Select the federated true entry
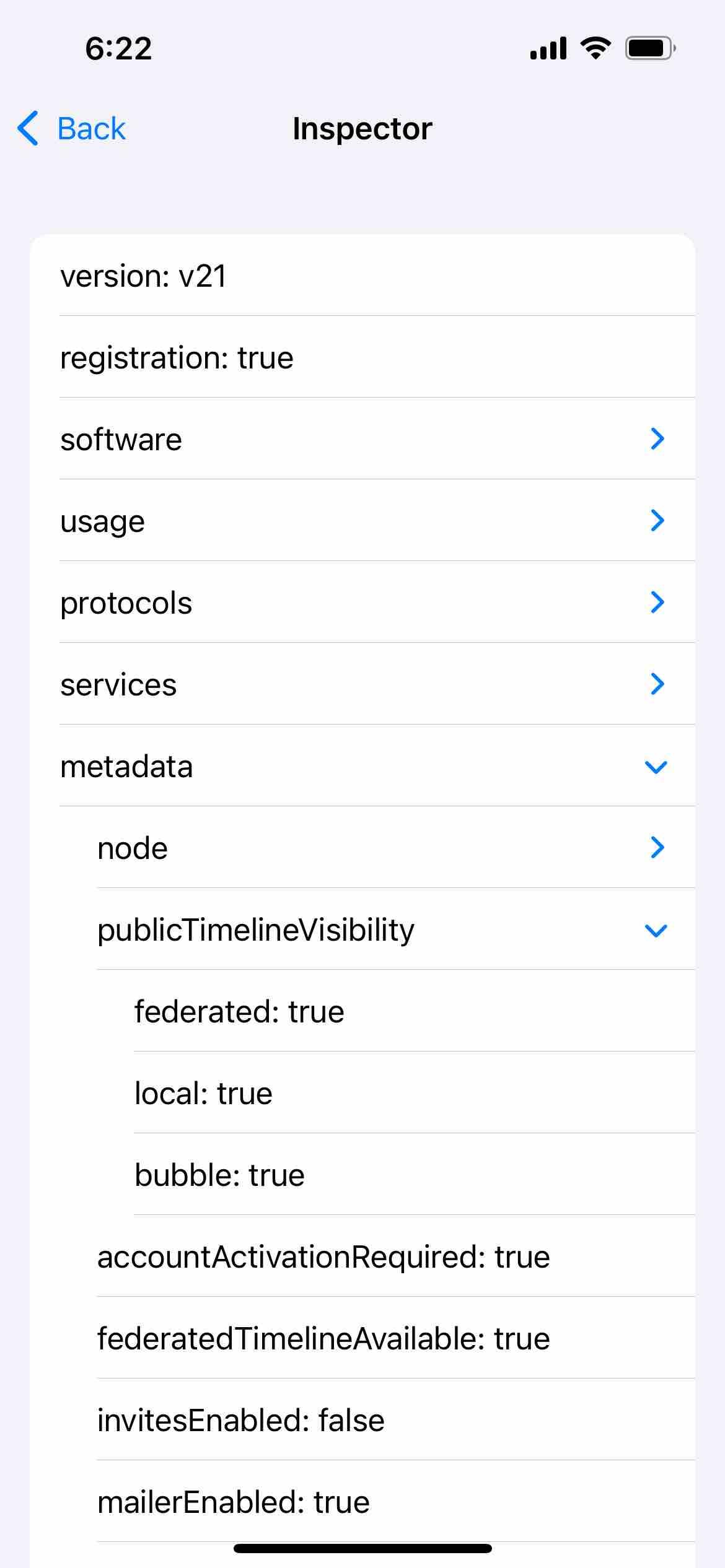The width and height of the screenshot is (725, 1568). 239,1012
